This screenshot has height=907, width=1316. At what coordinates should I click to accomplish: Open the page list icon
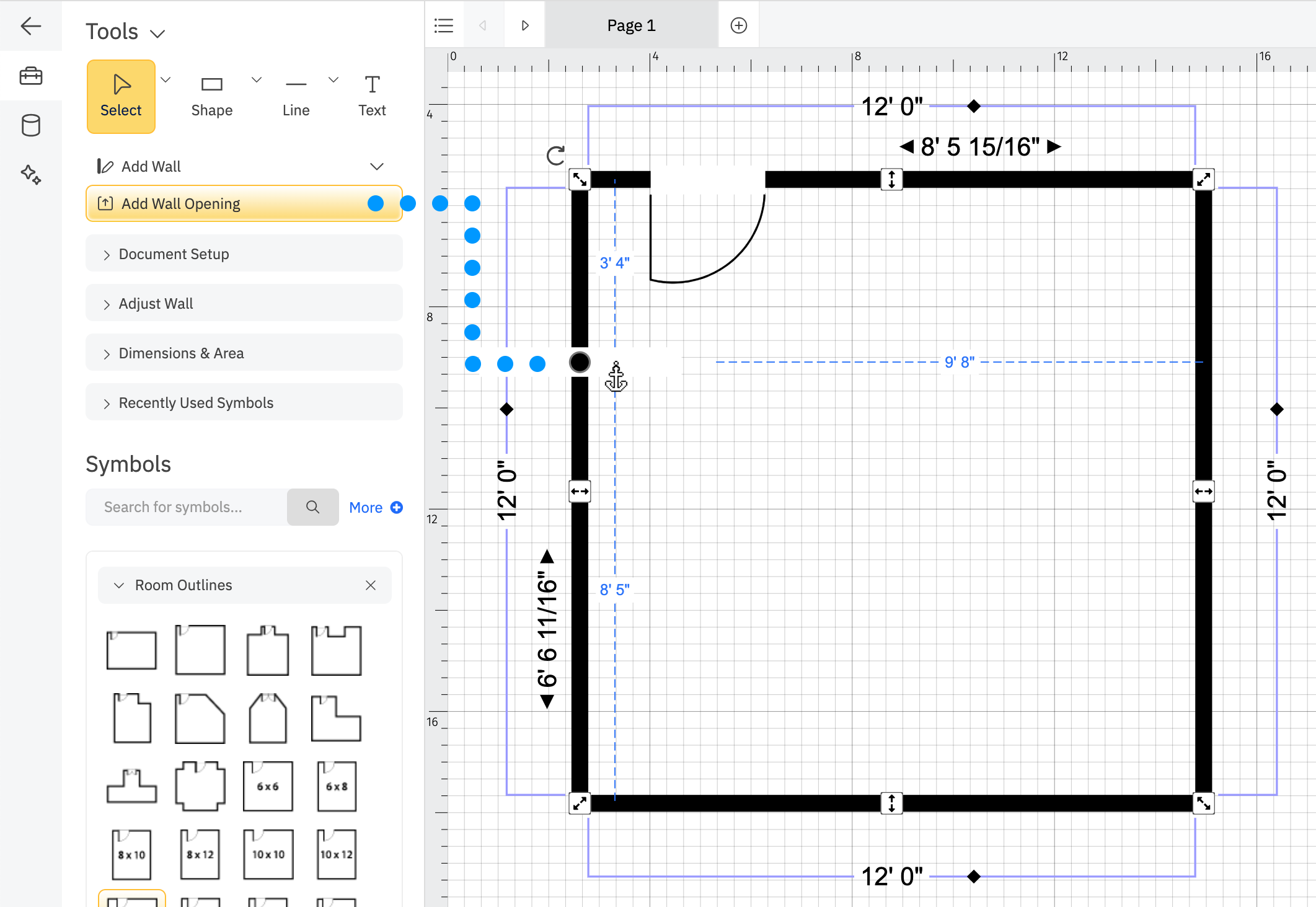point(444,25)
